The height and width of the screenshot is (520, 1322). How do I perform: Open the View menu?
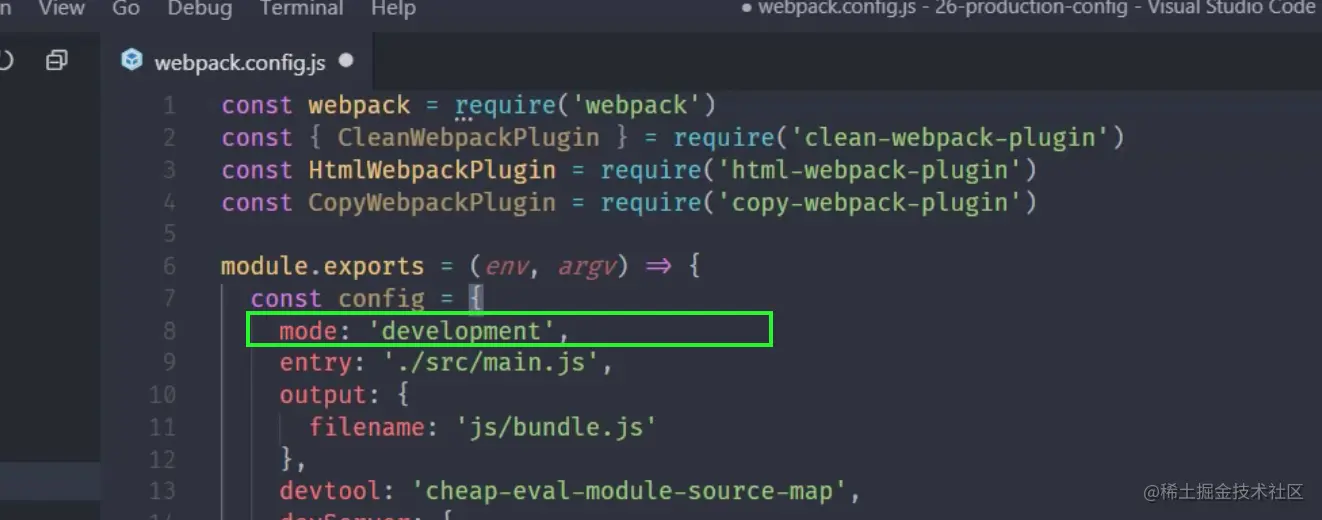point(61,8)
